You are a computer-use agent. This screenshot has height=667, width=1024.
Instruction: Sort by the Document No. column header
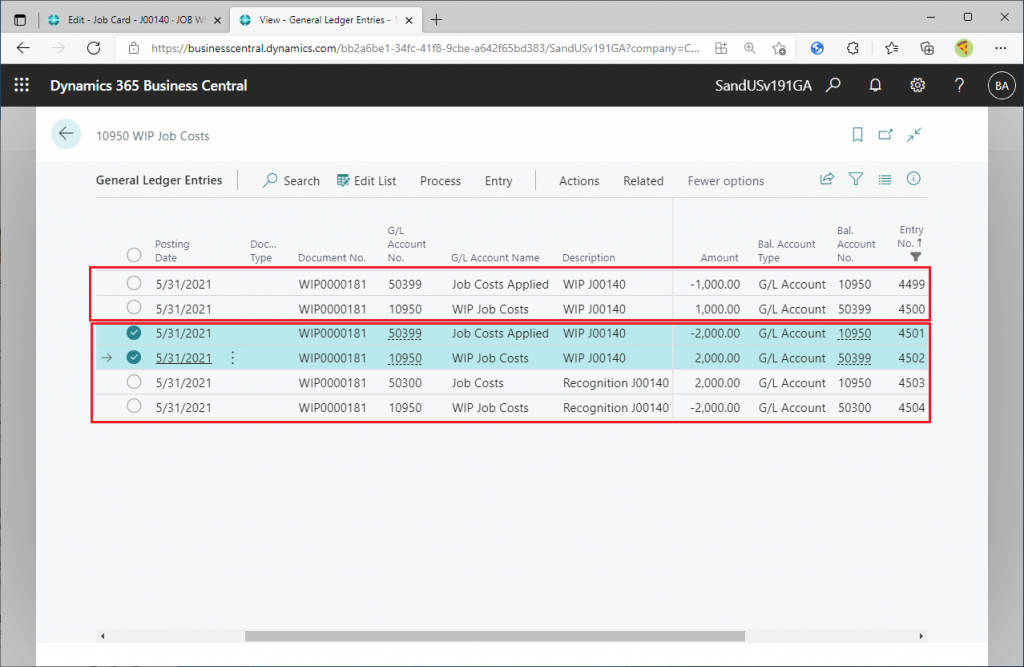coord(332,257)
